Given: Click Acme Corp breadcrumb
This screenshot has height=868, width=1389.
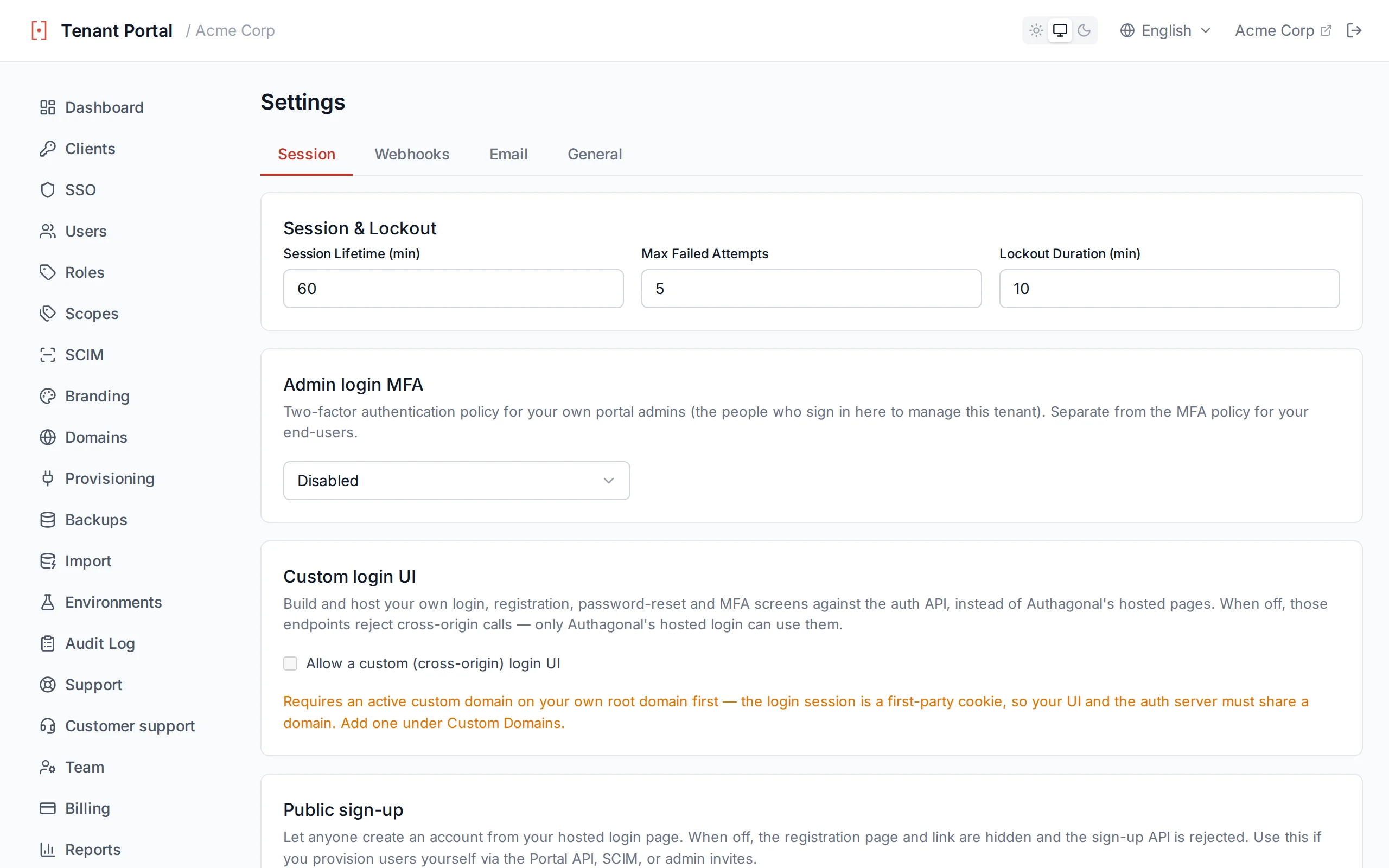Looking at the screenshot, I should [235, 30].
